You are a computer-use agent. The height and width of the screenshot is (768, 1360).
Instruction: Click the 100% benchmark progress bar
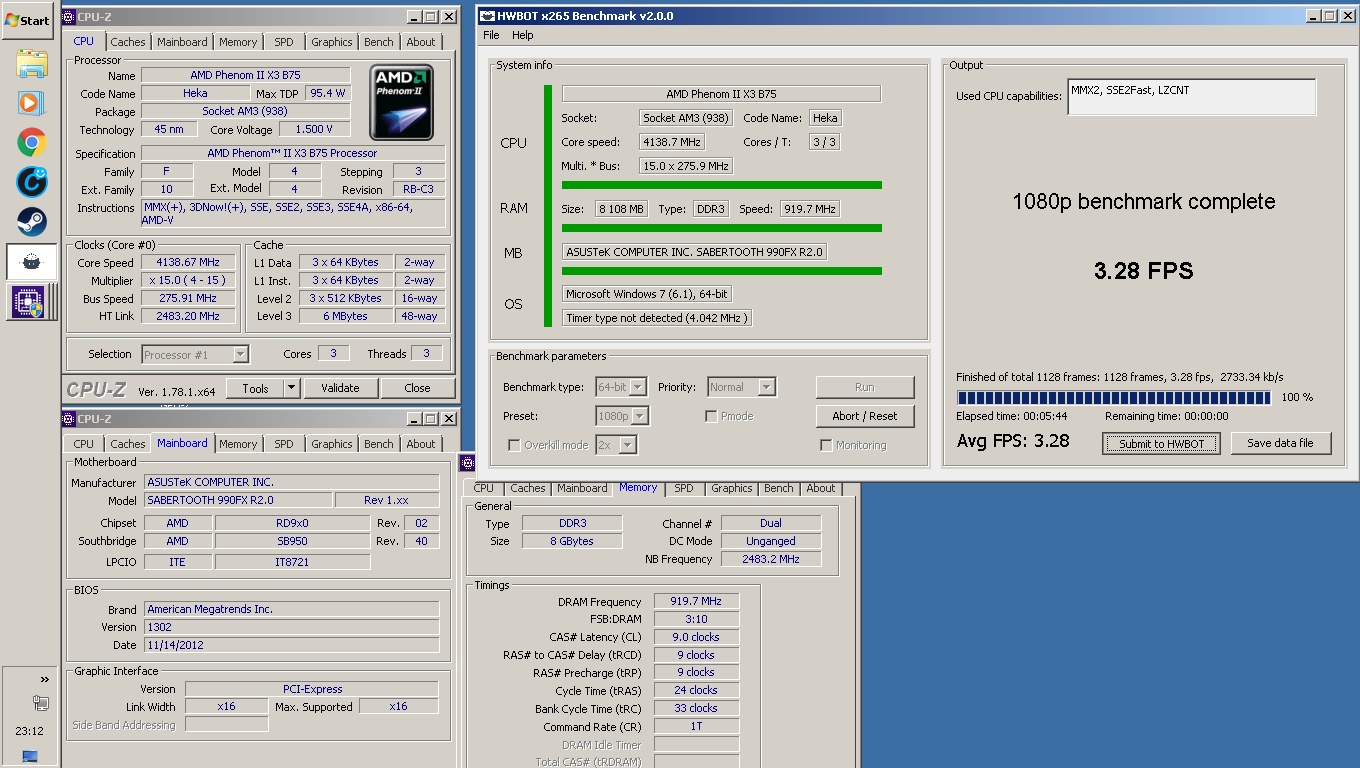[x=1114, y=397]
